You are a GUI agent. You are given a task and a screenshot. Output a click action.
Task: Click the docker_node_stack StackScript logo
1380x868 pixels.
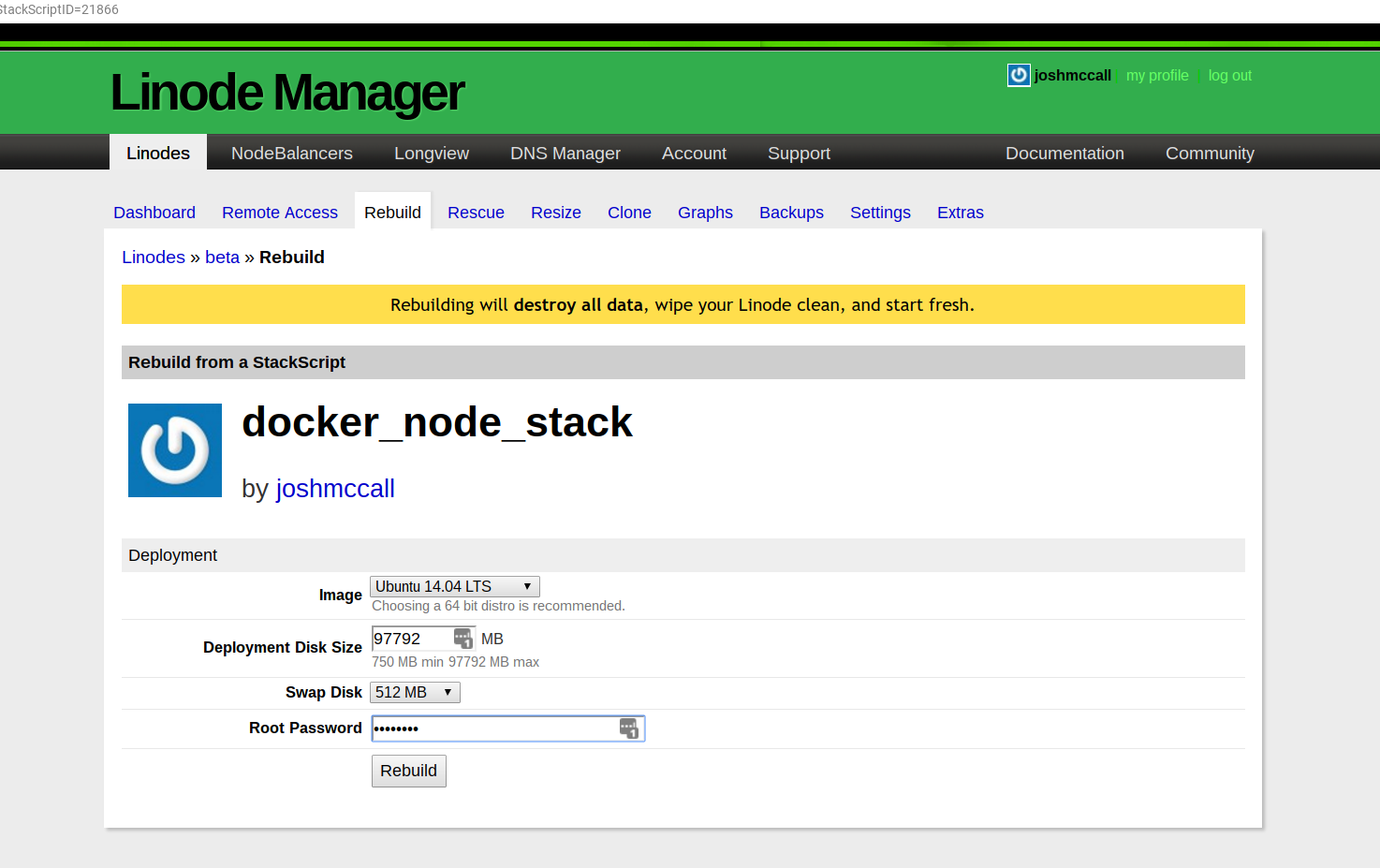(x=174, y=450)
